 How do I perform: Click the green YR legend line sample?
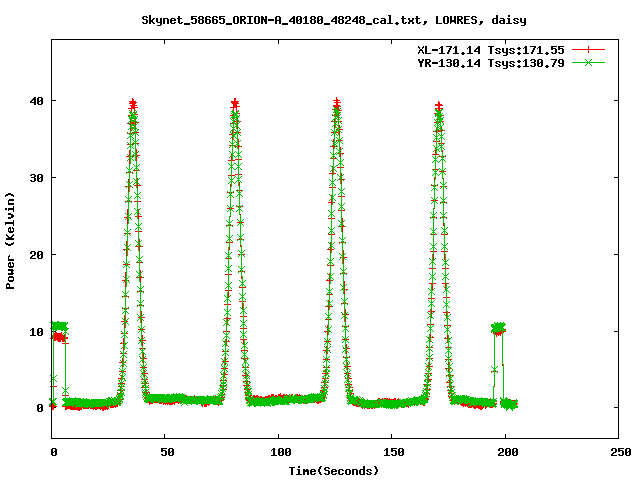tap(588, 63)
